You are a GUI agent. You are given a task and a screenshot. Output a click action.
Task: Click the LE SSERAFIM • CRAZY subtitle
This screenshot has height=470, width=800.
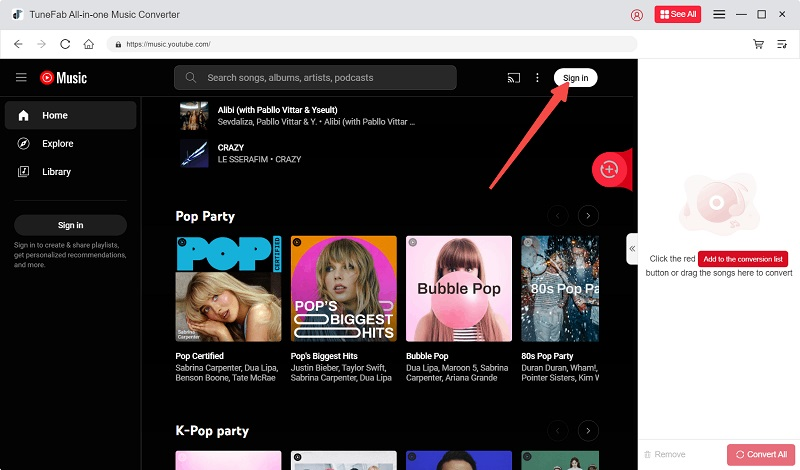pos(259,159)
